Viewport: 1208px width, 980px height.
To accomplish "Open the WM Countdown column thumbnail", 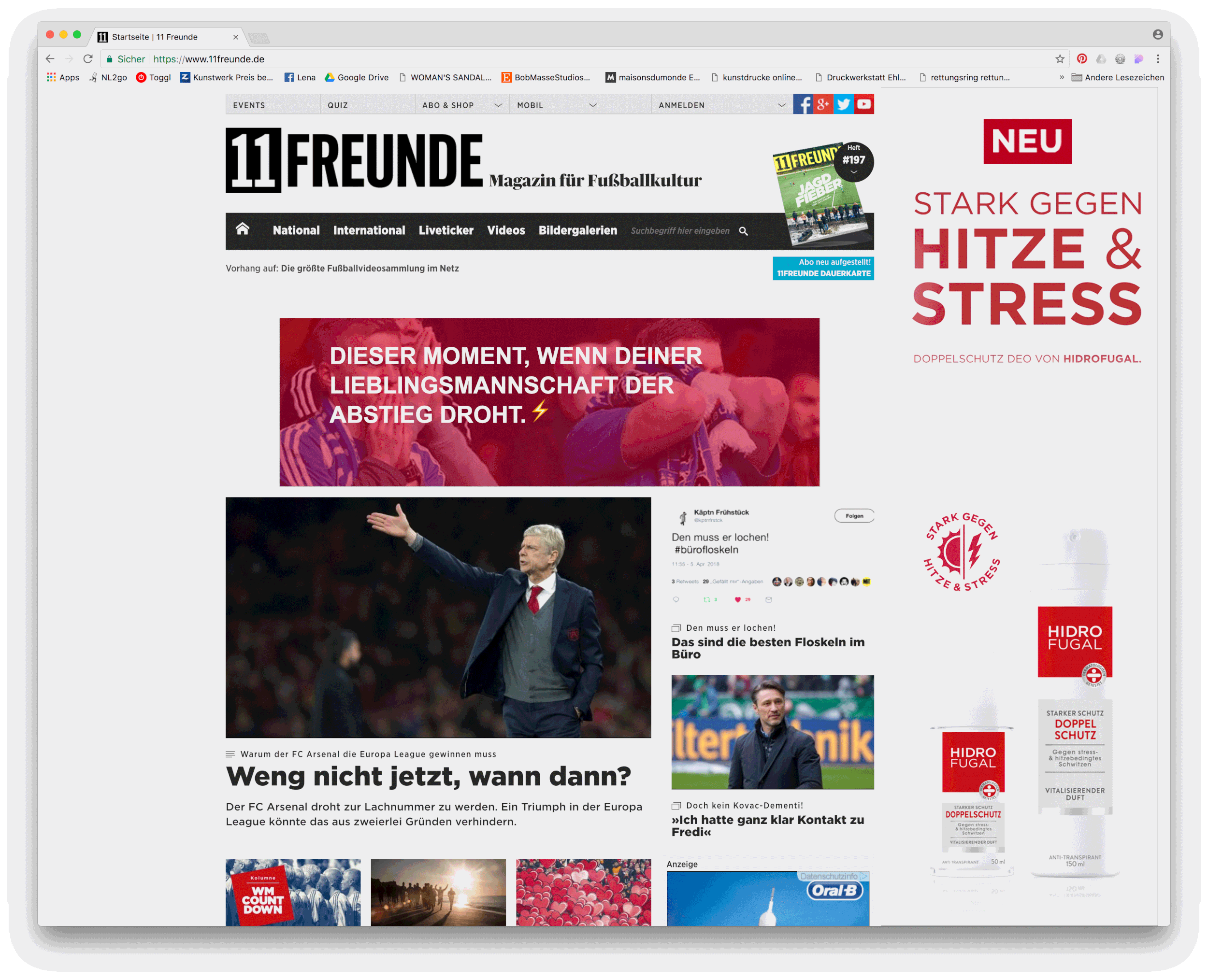I will pos(293,892).
